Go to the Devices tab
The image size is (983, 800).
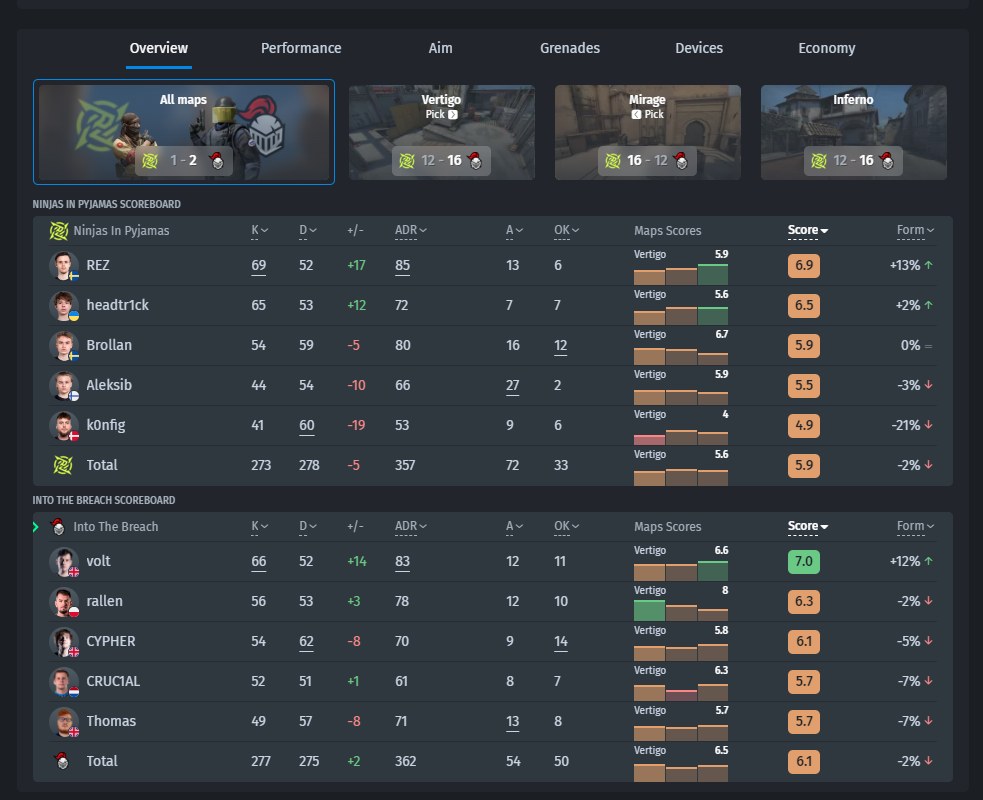coord(699,48)
